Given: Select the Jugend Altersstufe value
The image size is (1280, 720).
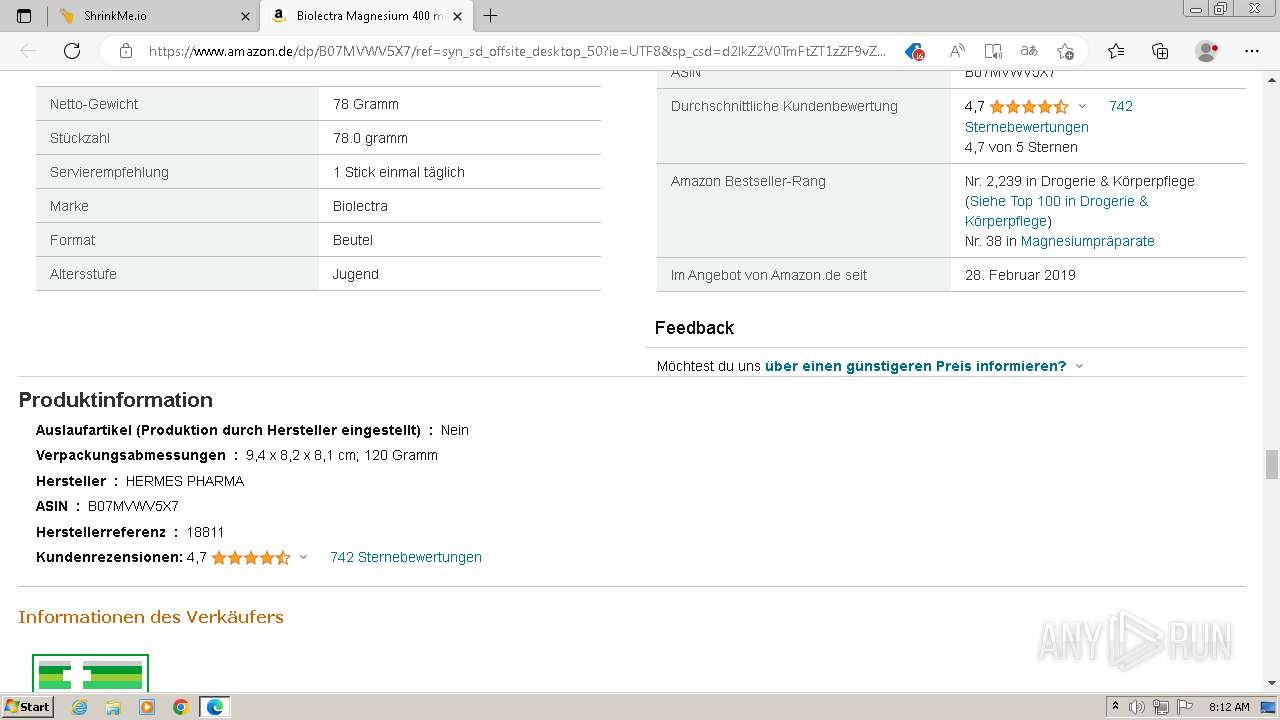Looking at the screenshot, I should 356,274.
